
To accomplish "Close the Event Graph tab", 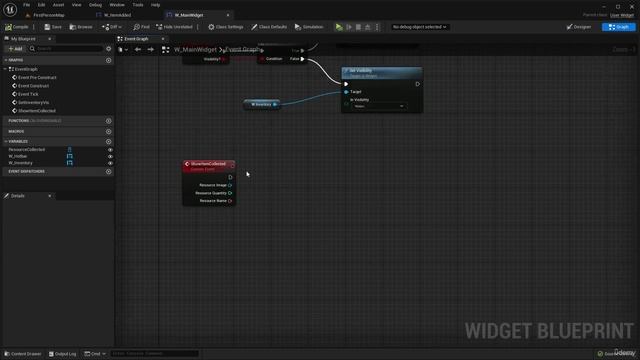I will 163,39.
